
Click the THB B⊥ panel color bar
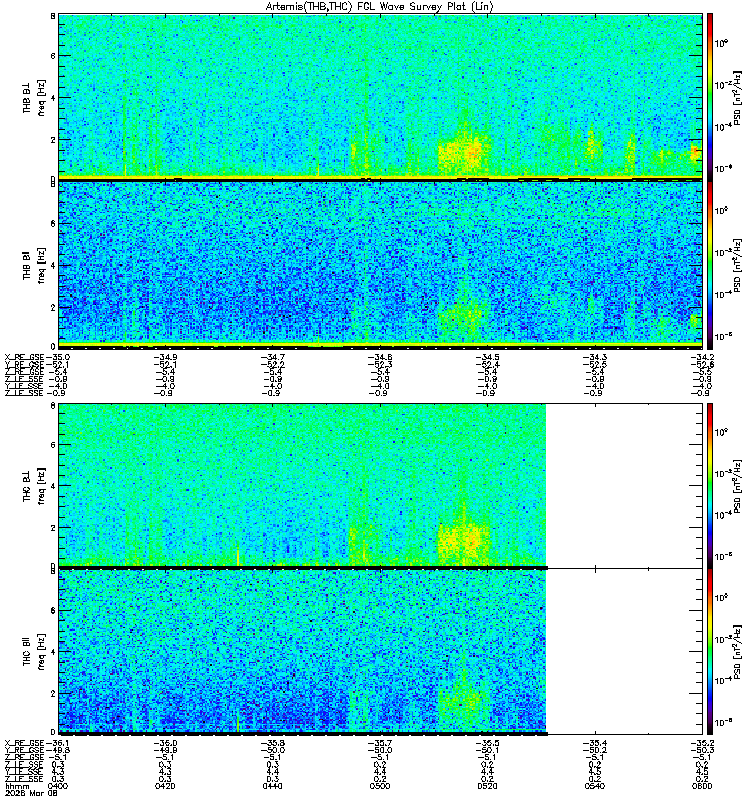710,97
